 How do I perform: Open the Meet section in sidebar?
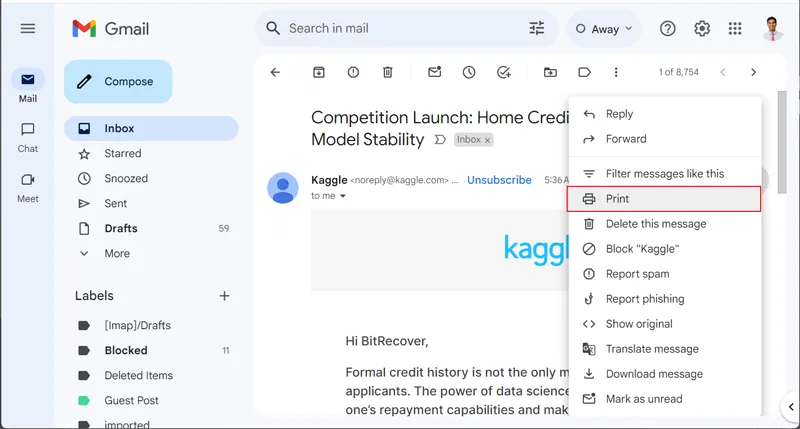coord(28,187)
